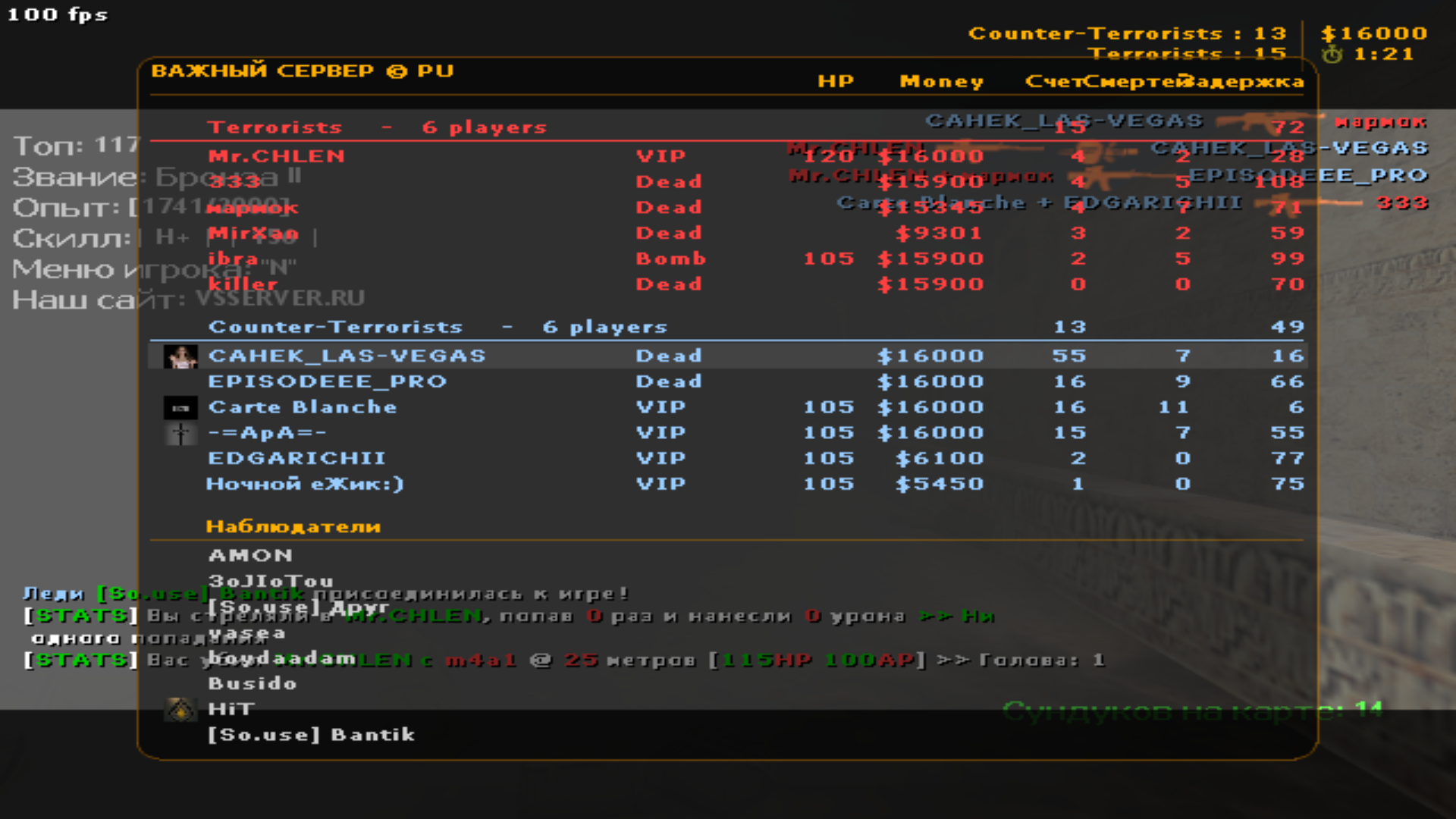
Task: Select the Money column header
Action: pos(942,81)
